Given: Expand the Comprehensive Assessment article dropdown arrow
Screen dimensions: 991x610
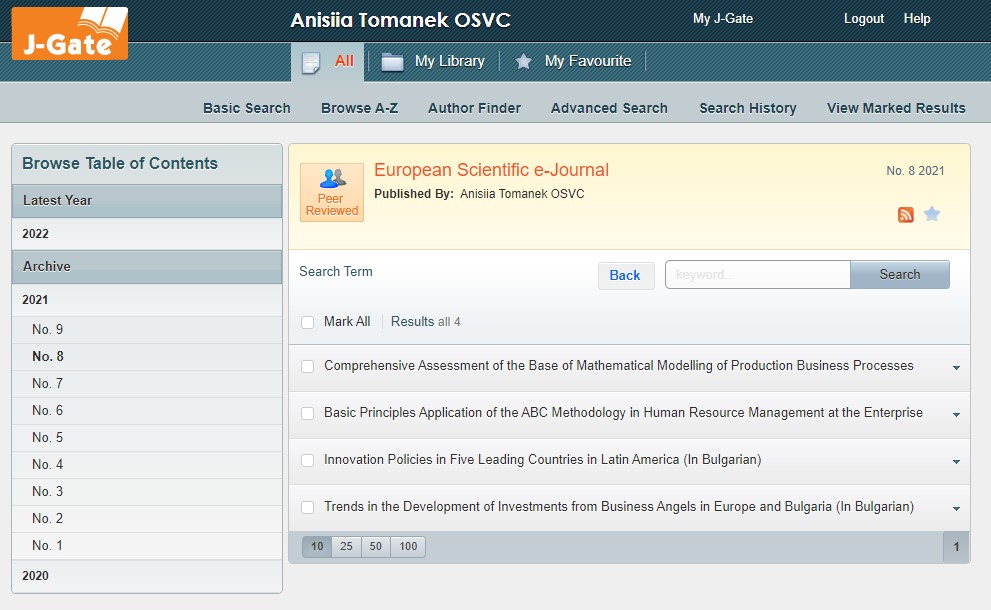Looking at the screenshot, I should 956,368.
